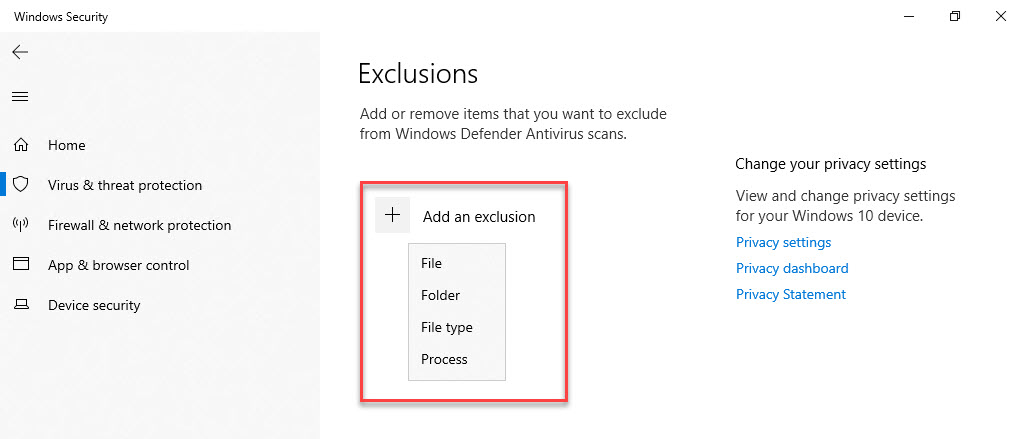
Task: Maximize the Windows Security window
Action: (955, 16)
